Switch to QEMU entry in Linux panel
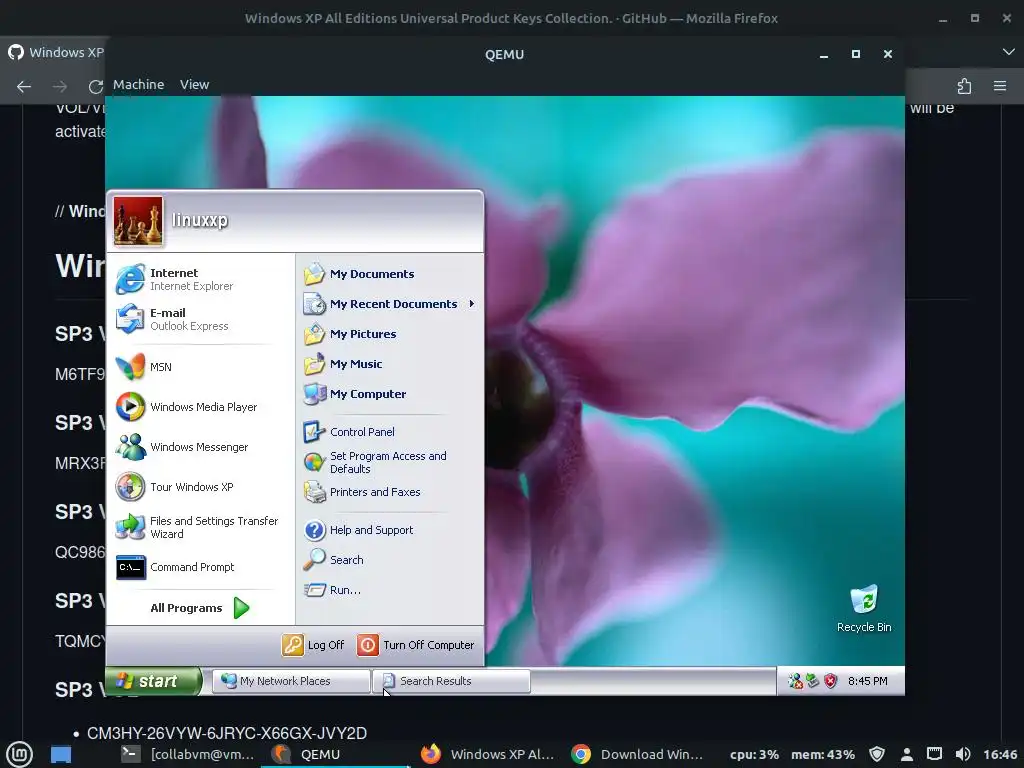 [334, 754]
